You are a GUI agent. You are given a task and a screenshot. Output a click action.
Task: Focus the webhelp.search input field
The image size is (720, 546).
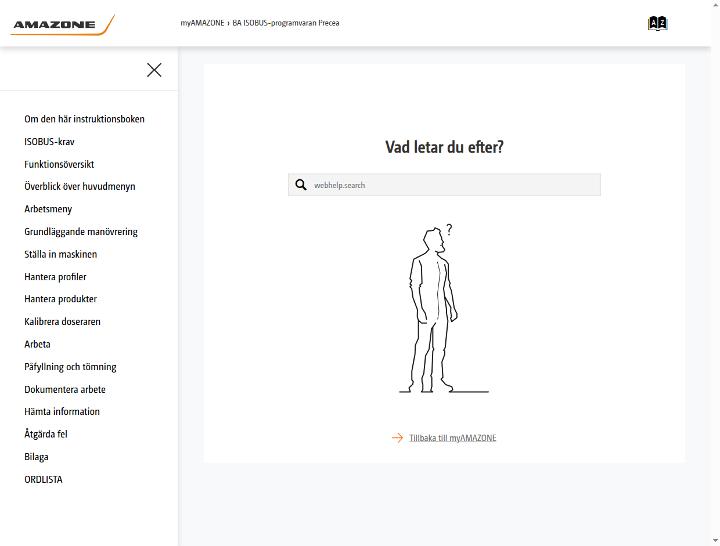(444, 185)
